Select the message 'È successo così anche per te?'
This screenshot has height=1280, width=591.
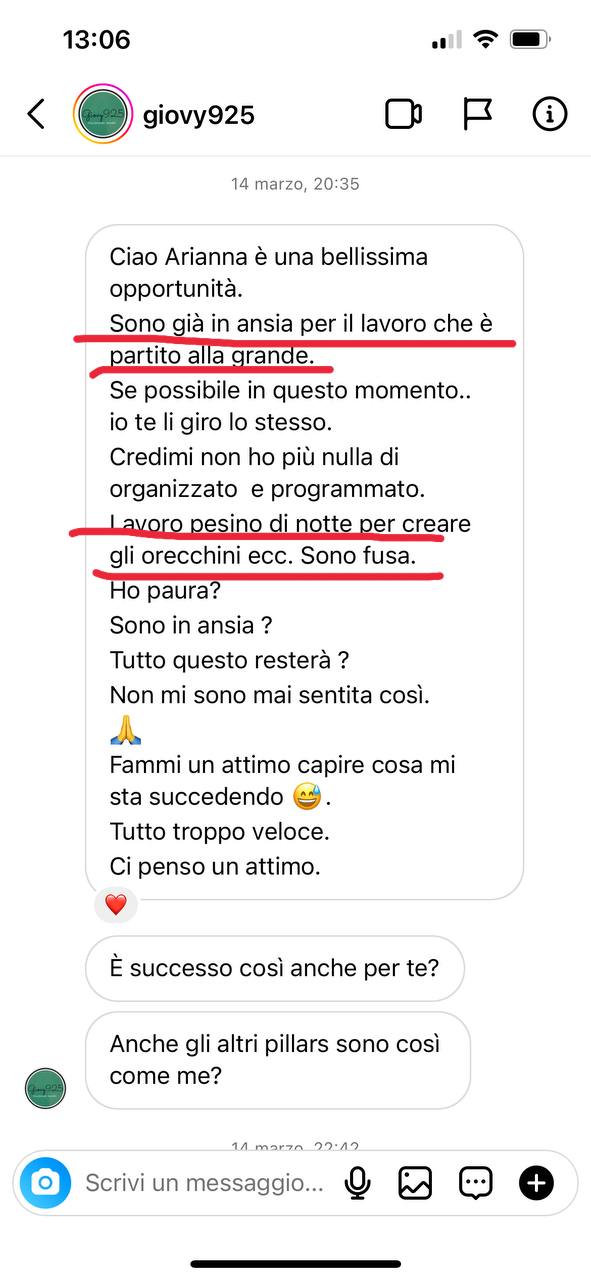tap(275, 968)
